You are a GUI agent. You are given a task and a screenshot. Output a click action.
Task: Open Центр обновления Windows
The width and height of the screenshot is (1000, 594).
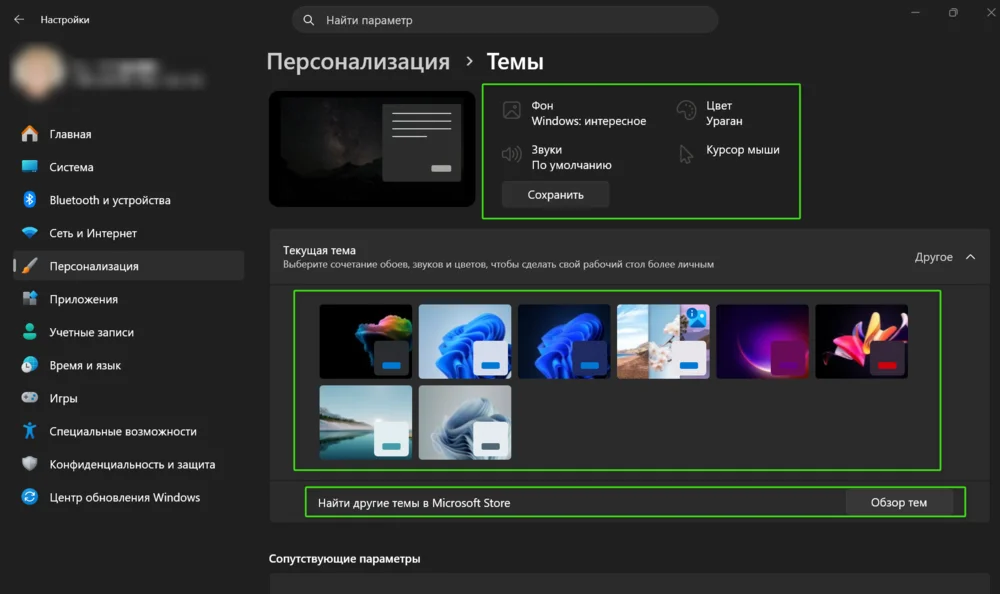point(128,497)
